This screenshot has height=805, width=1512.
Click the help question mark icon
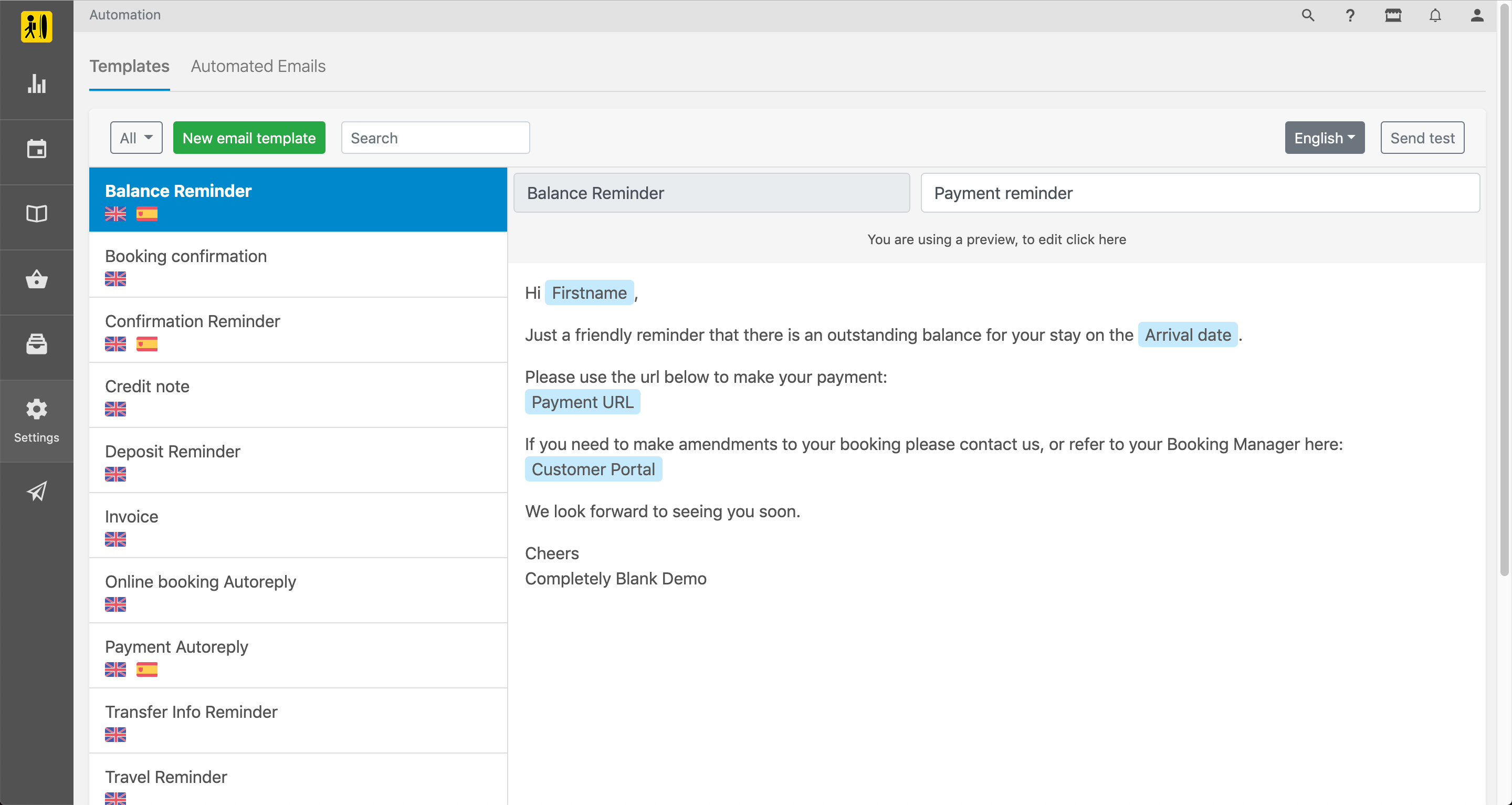pos(1350,15)
